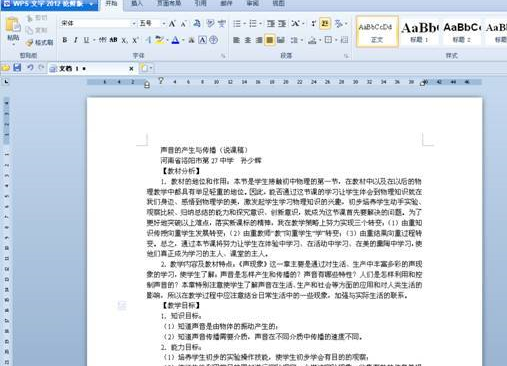Image resolution: width=507 pixels, height=366 pixels.
Task: Click the Copy (复制) button
Action: pyautogui.click(x=36, y=30)
